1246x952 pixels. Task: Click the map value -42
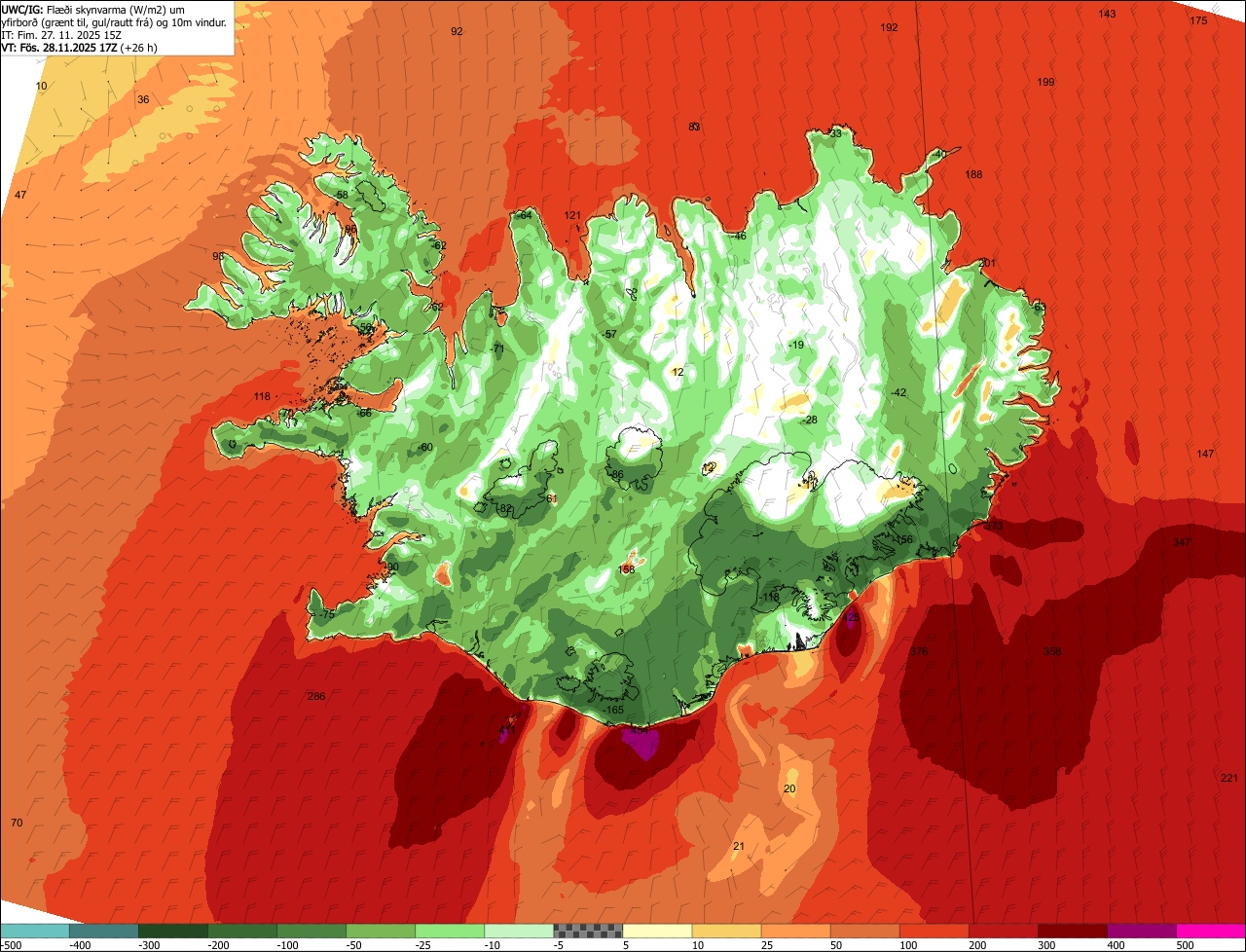(898, 392)
